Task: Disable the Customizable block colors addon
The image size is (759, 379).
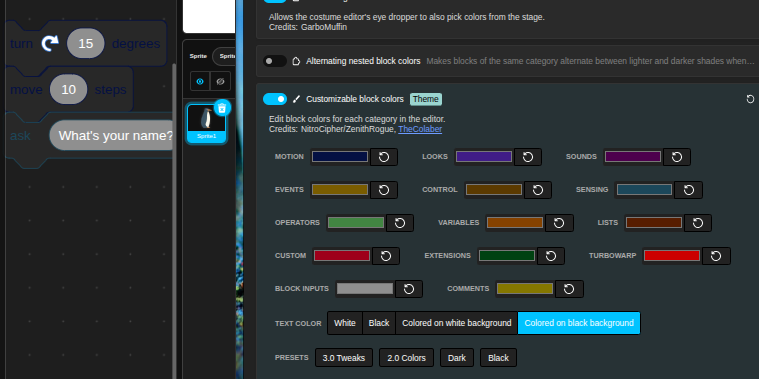Action: pos(275,99)
